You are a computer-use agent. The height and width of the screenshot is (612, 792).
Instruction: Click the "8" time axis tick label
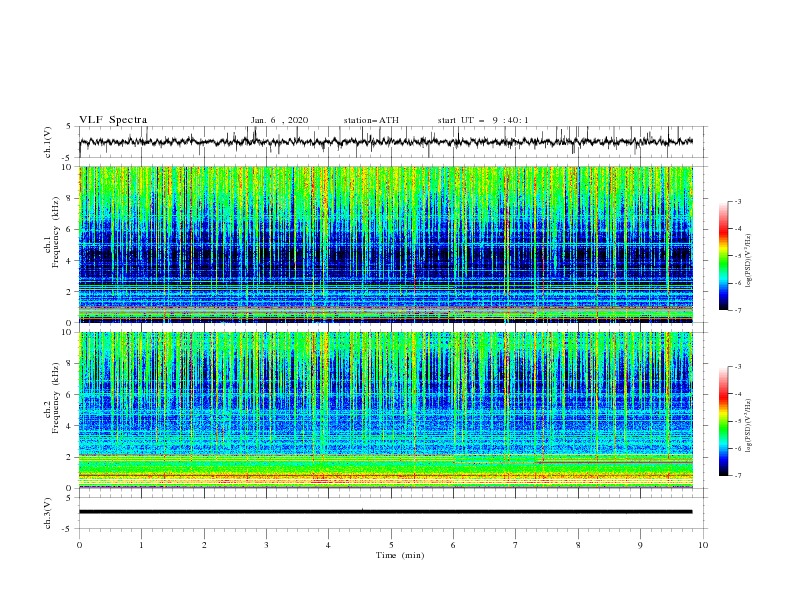578,545
